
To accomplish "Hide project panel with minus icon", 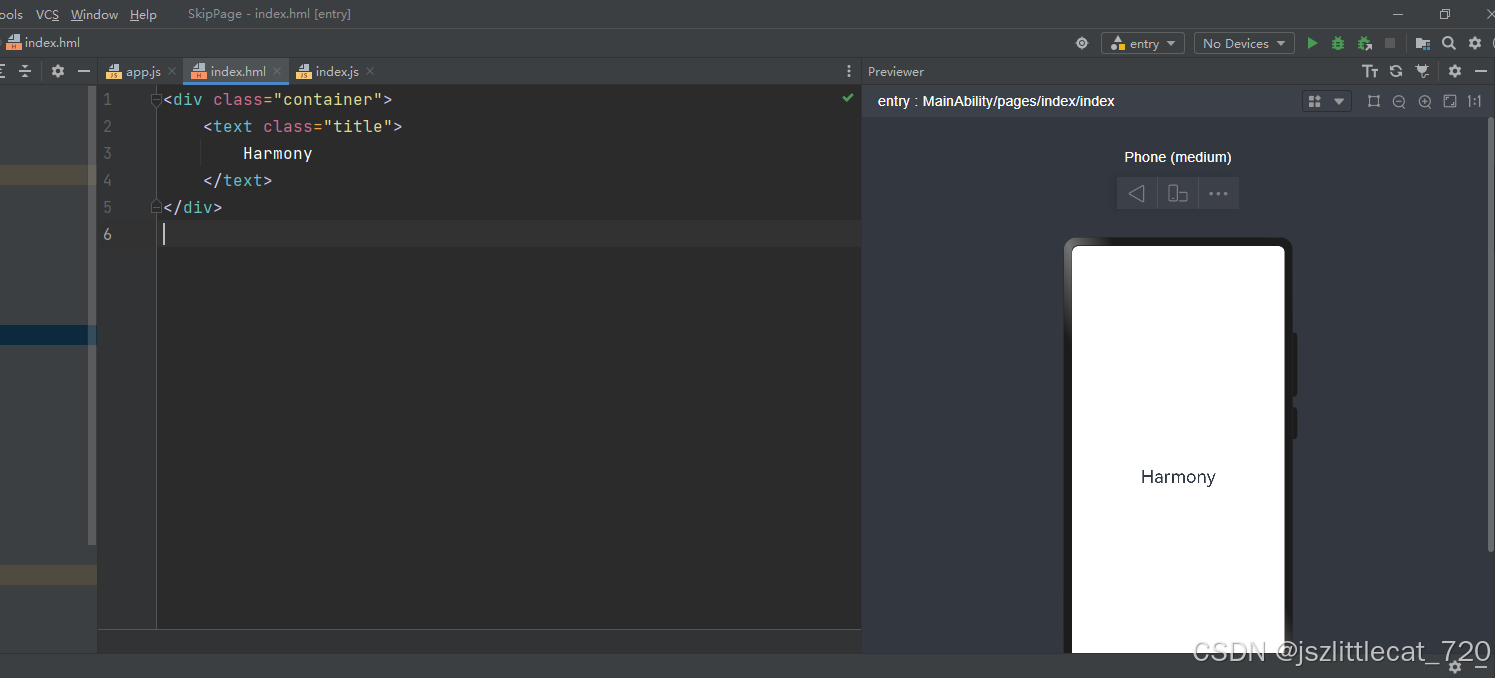I will click(x=84, y=71).
